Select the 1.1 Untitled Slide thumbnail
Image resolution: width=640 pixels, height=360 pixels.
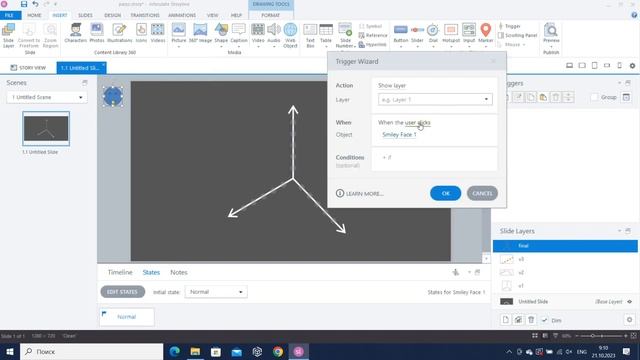point(46,129)
